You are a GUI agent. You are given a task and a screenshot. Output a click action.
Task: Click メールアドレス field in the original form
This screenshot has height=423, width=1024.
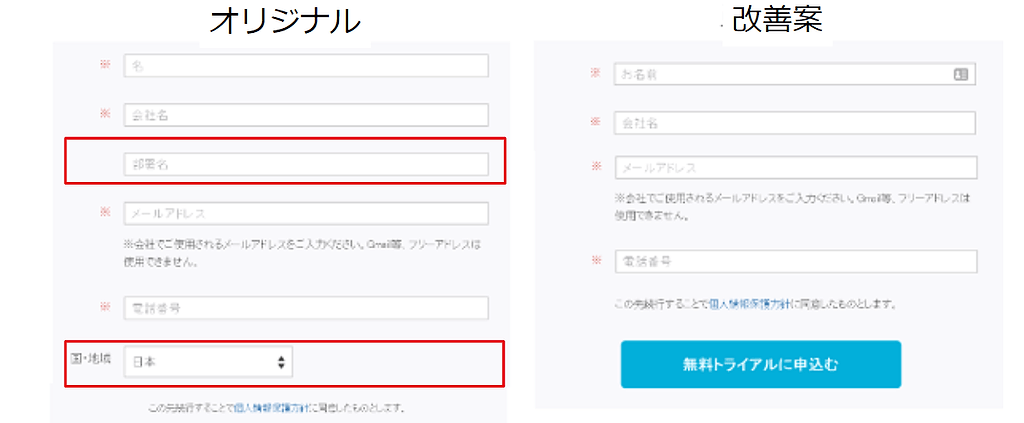[x=306, y=213]
